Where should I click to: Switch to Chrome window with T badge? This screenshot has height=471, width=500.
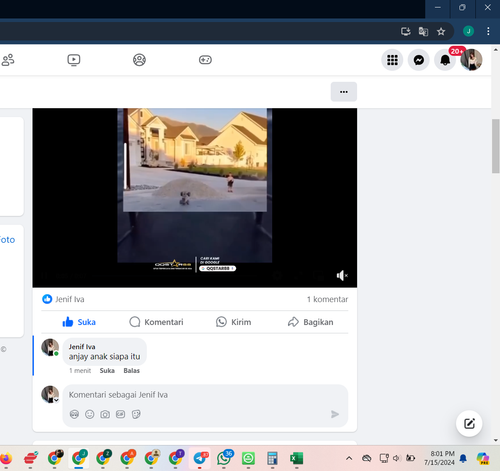pyautogui.click(x=176, y=459)
